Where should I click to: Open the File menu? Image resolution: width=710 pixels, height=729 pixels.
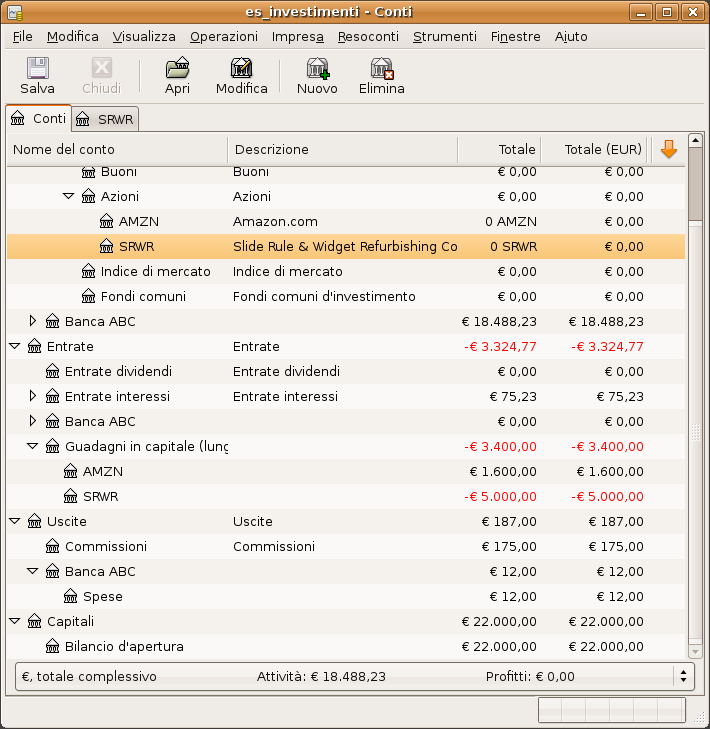(x=23, y=37)
